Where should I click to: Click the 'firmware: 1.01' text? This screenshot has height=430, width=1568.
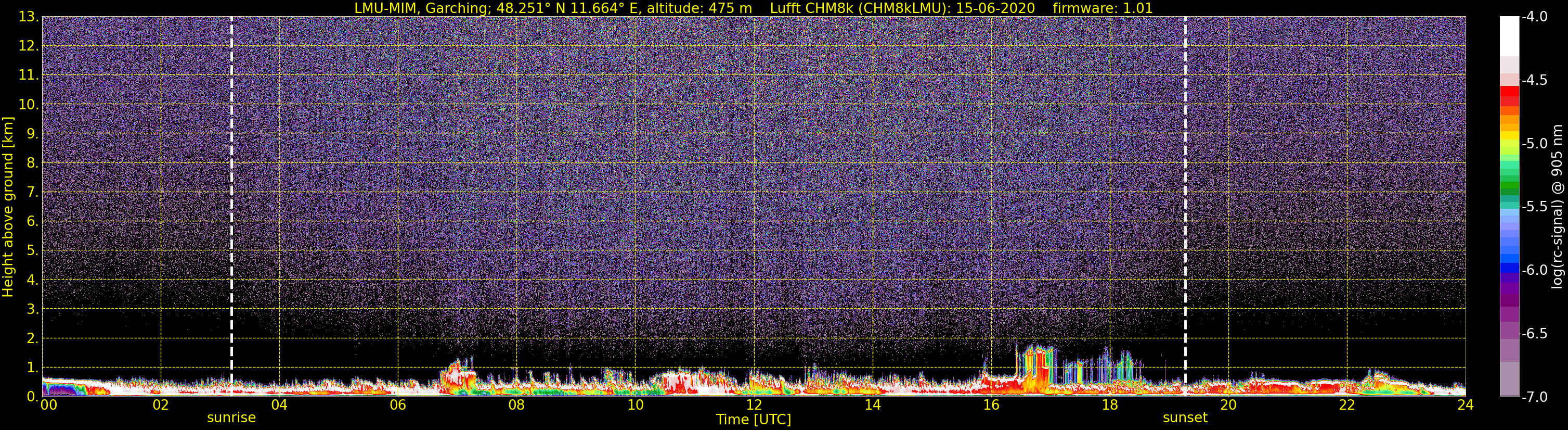click(x=1103, y=8)
